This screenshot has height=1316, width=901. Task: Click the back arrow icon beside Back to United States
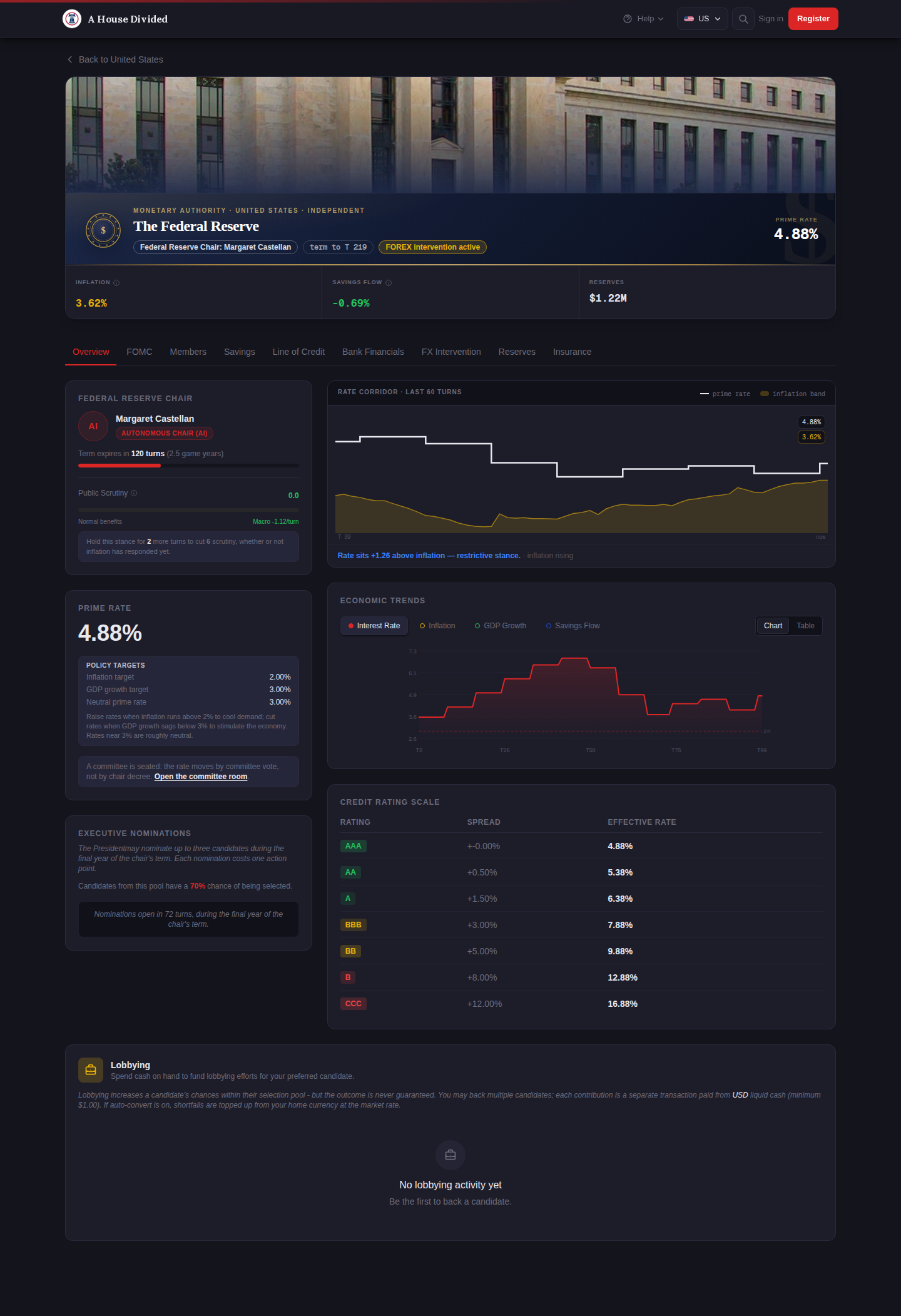(x=70, y=59)
